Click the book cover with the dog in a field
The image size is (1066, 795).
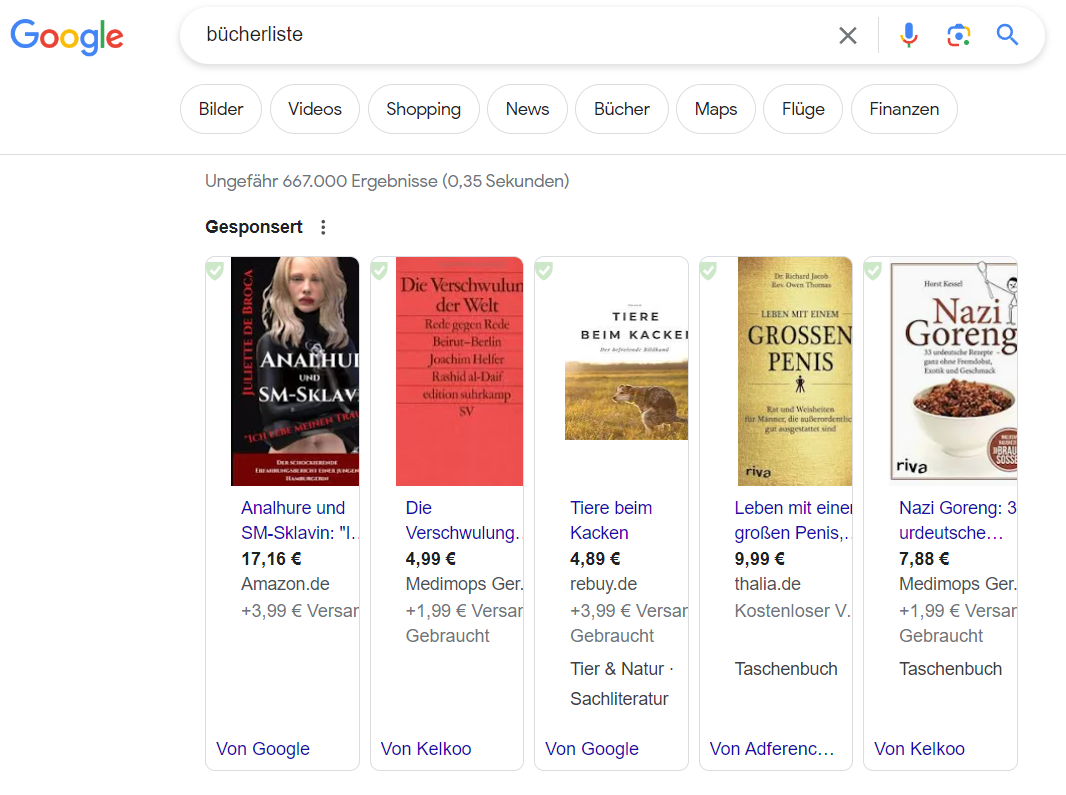[x=626, y=371]
